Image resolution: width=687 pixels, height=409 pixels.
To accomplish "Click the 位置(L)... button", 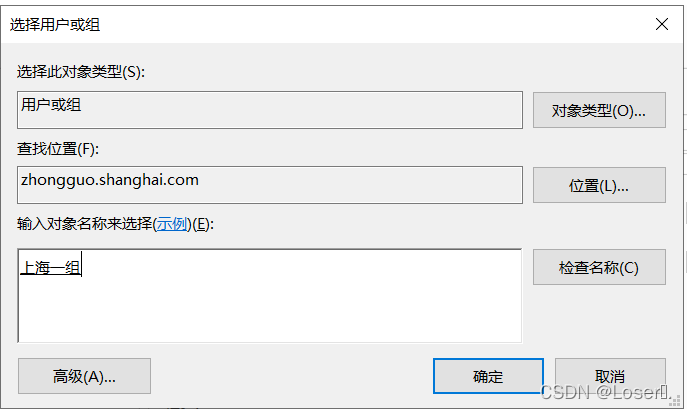I will tap(599, 185).
